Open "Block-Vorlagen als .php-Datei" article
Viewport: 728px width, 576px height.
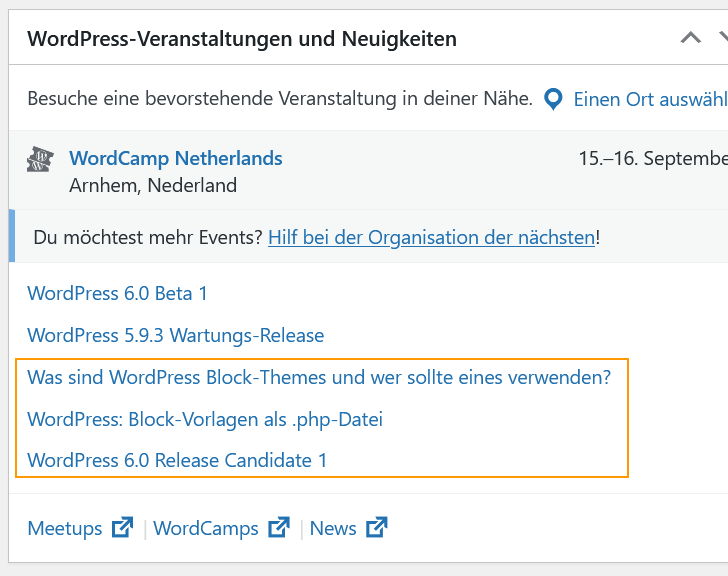coord(205,419)
